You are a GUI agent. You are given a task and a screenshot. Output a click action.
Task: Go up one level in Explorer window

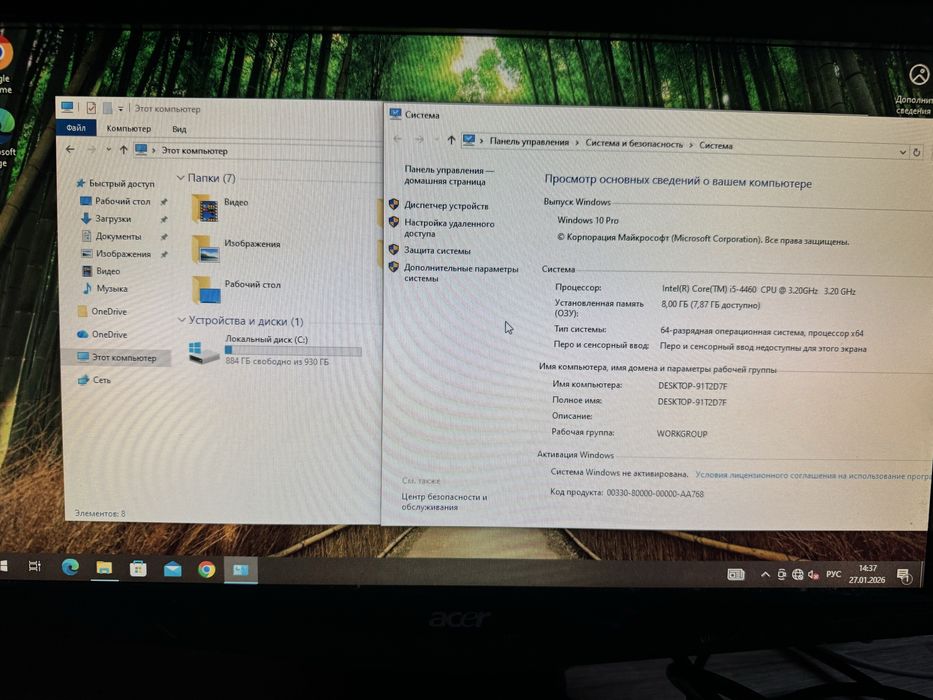click(x=123, y=150)
